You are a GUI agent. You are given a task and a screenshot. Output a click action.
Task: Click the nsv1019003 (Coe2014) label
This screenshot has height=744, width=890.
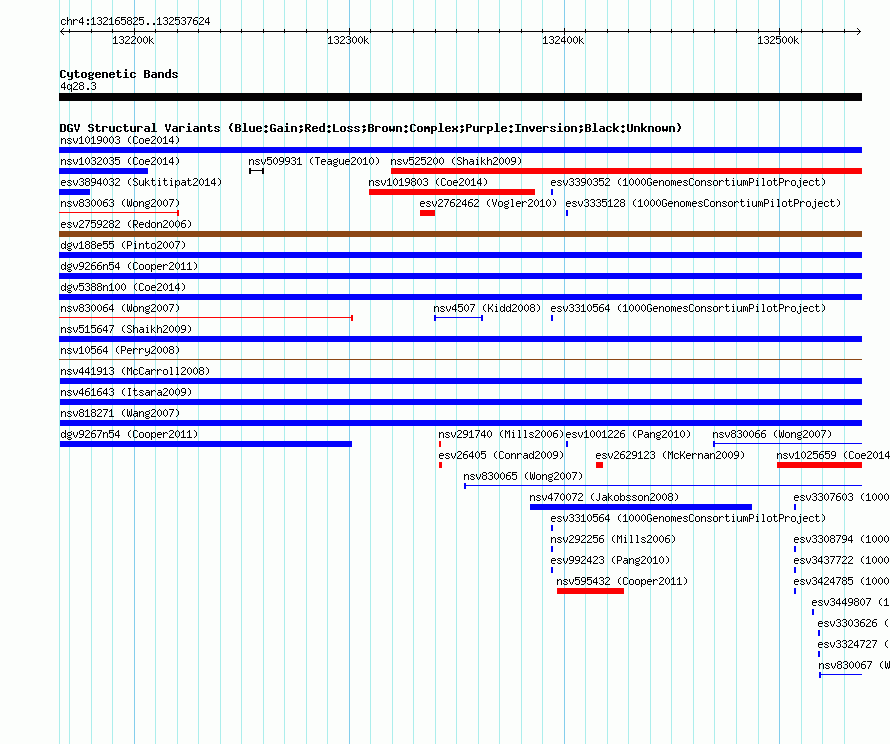[120, 140]
